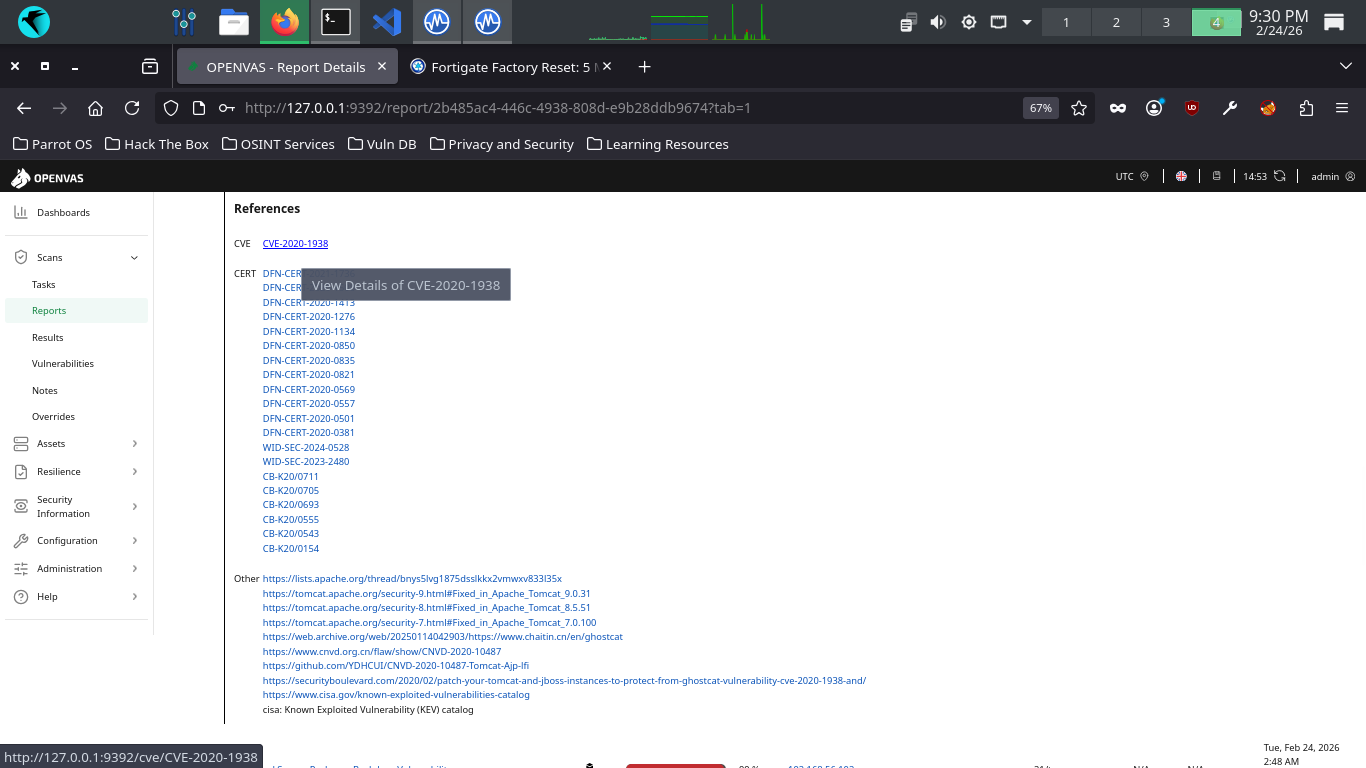The width and height of the screenshot is (1366, 768).
Task: Expand the Security Information menu
Action: pos(134,507)
